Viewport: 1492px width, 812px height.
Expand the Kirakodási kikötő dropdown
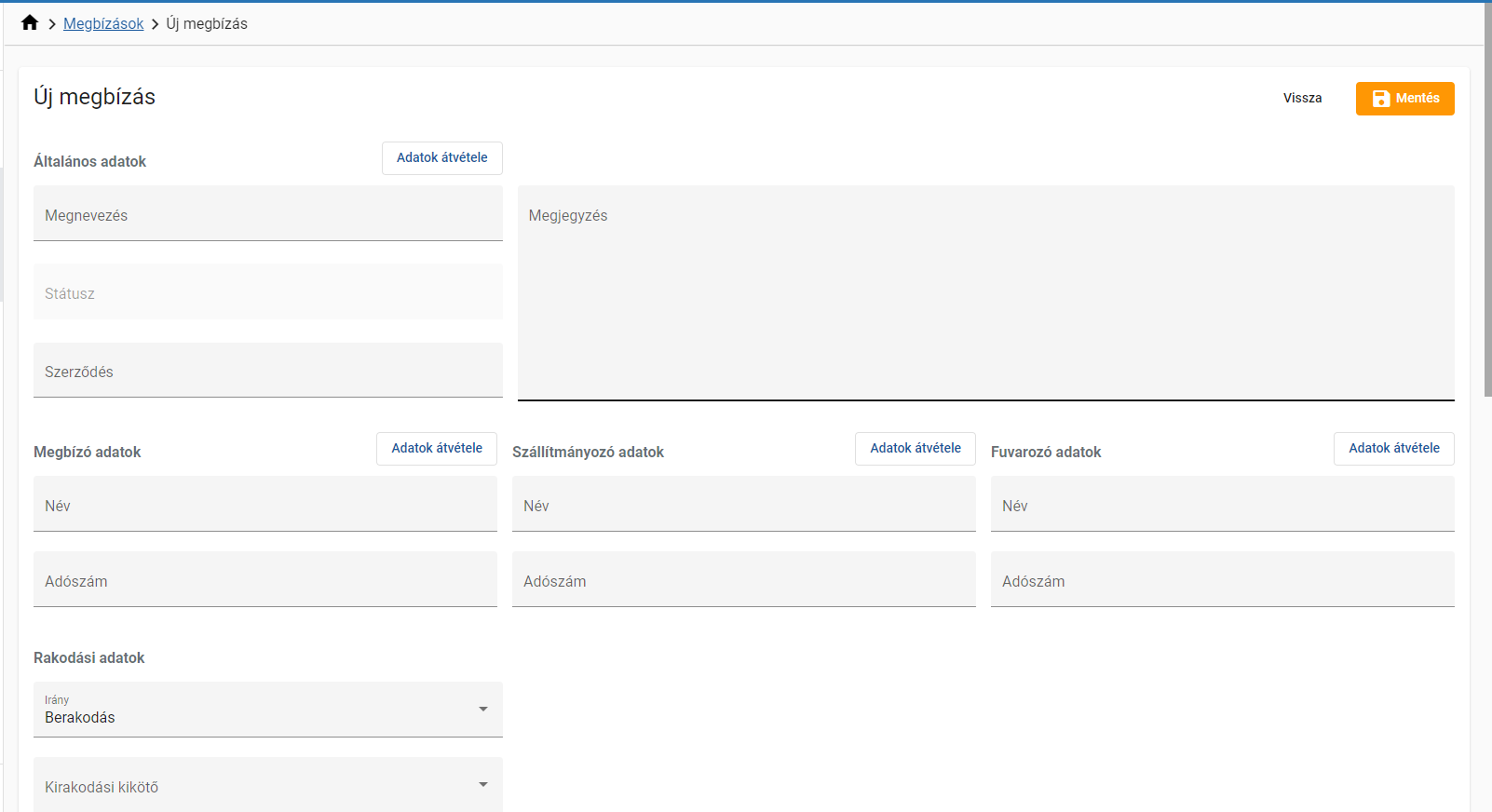point(267,785)
